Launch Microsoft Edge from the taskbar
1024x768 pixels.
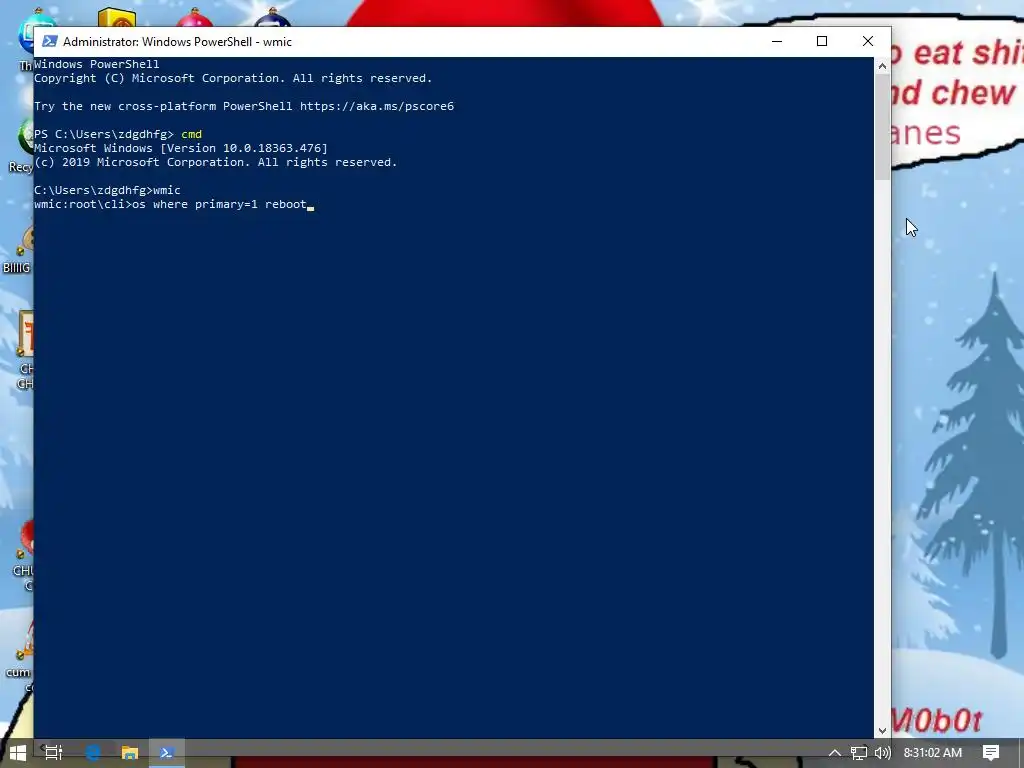(x=93, y=753)
